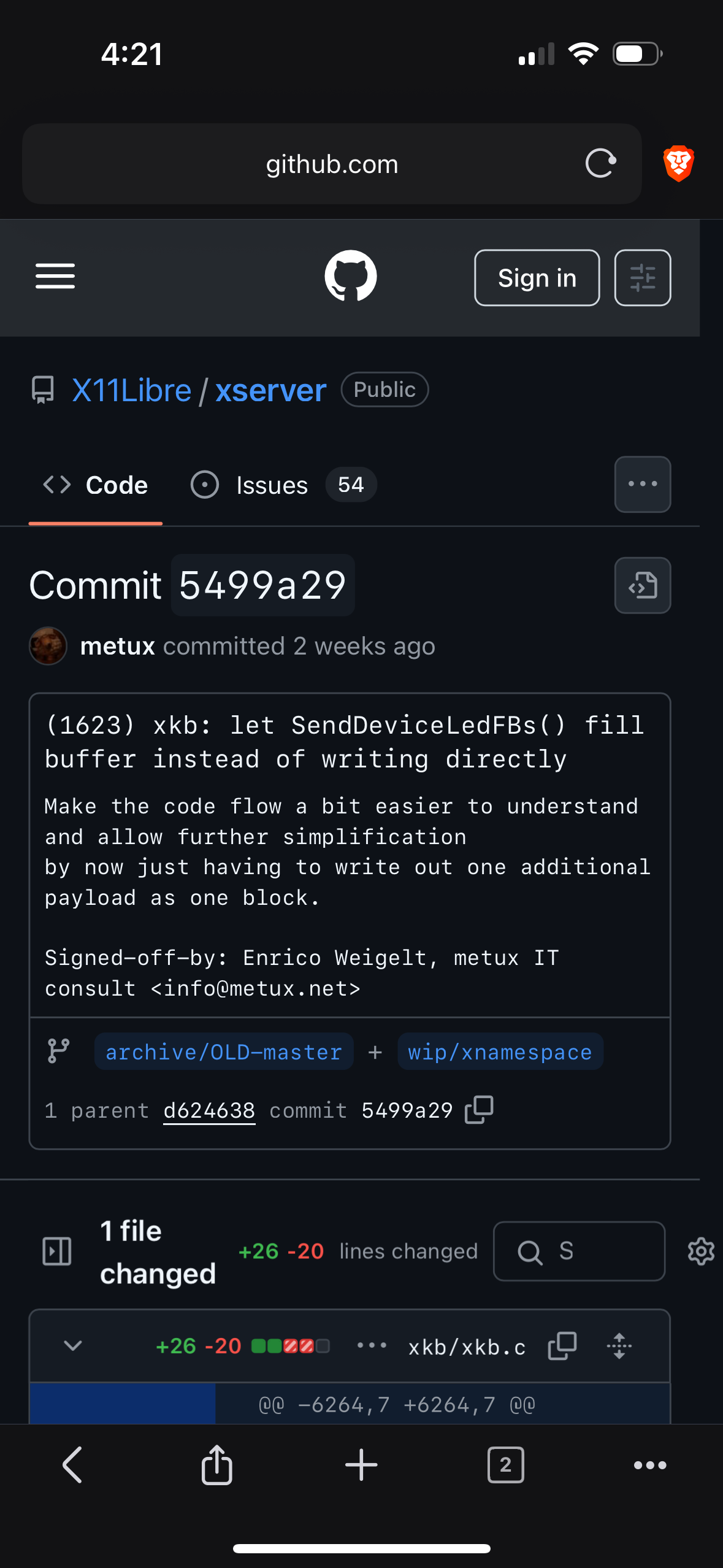Reload the github.com page
The width and height of the screenshot is (723, 1568).
point(600,164)
